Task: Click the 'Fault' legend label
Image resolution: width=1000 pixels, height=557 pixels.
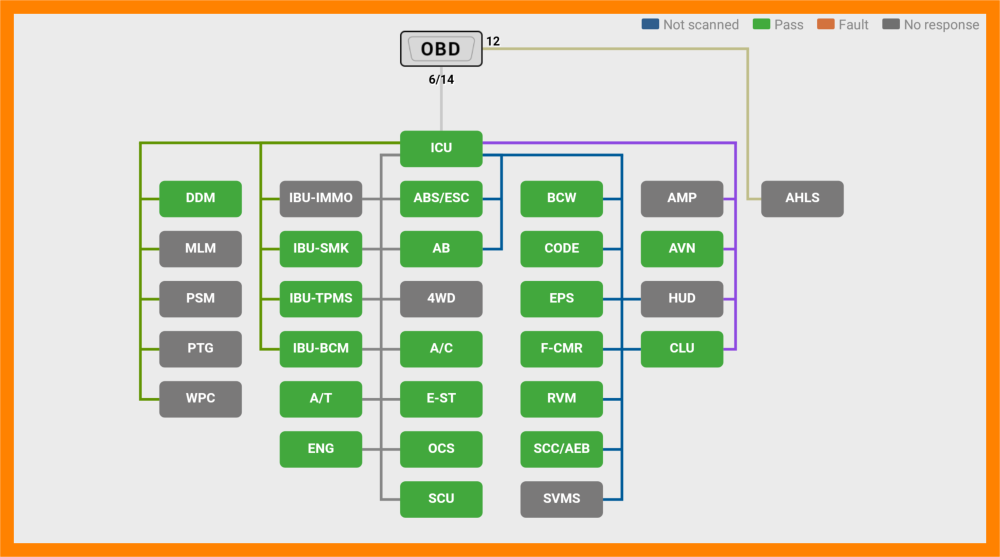Action: click(x=853, y=25)
